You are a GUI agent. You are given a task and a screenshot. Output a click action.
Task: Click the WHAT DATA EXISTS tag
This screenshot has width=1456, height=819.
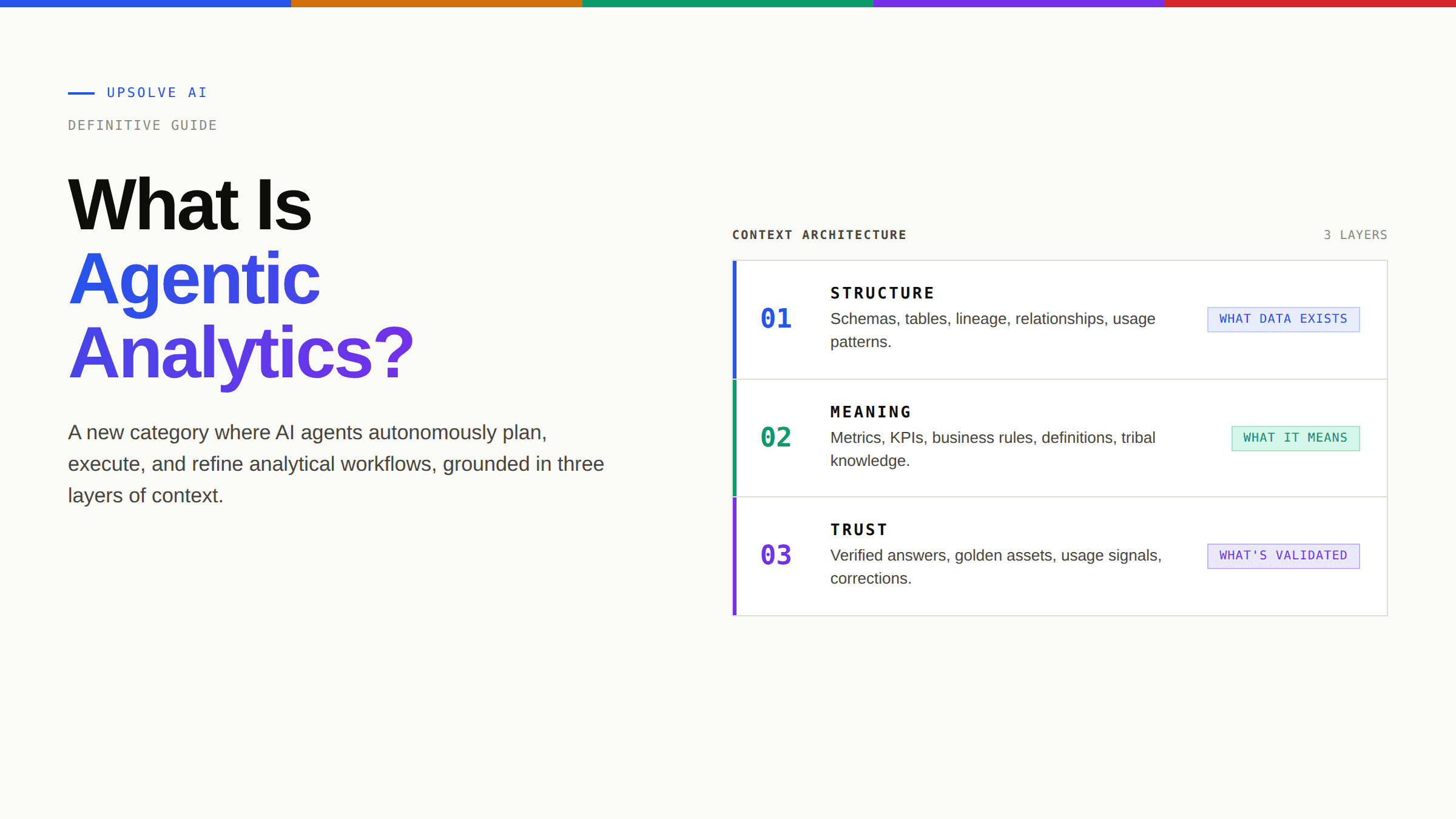click(1283, 320)
